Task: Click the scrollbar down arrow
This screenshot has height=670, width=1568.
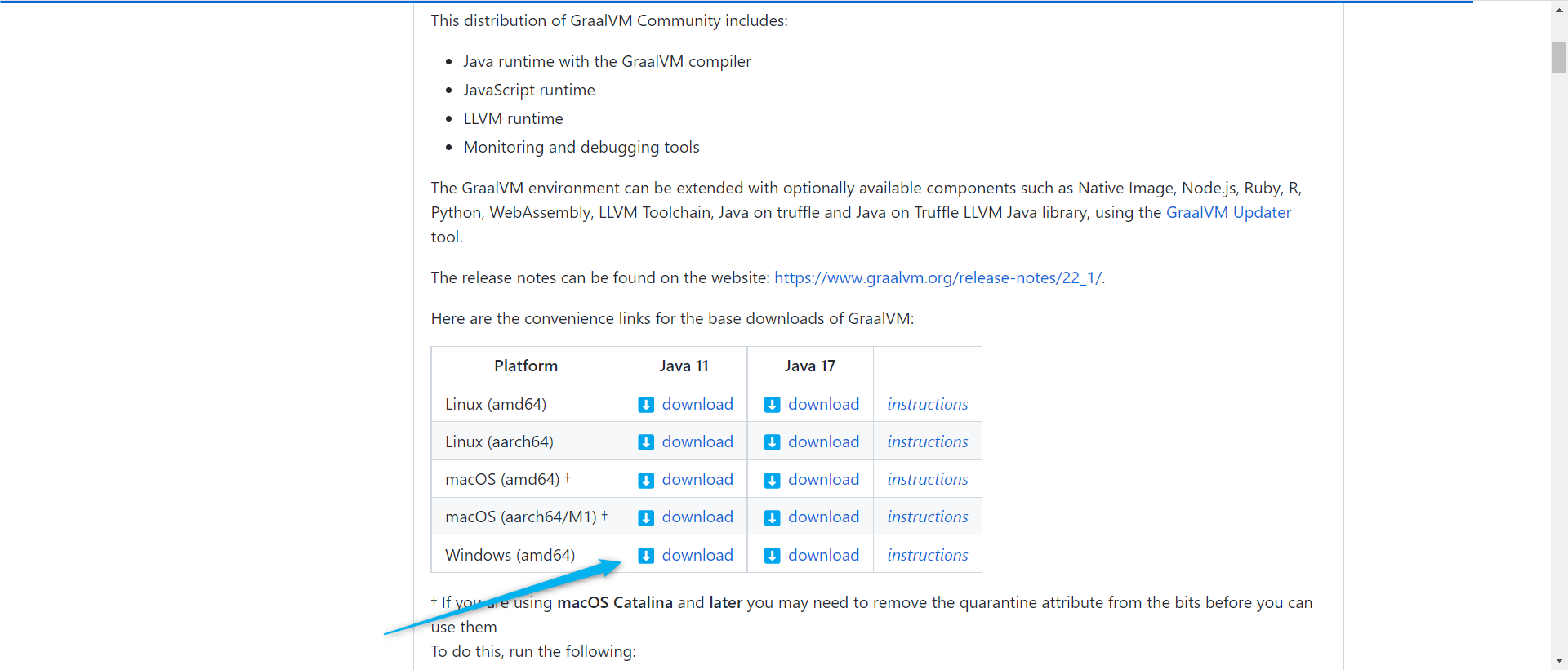Action: coord(1559,661)
